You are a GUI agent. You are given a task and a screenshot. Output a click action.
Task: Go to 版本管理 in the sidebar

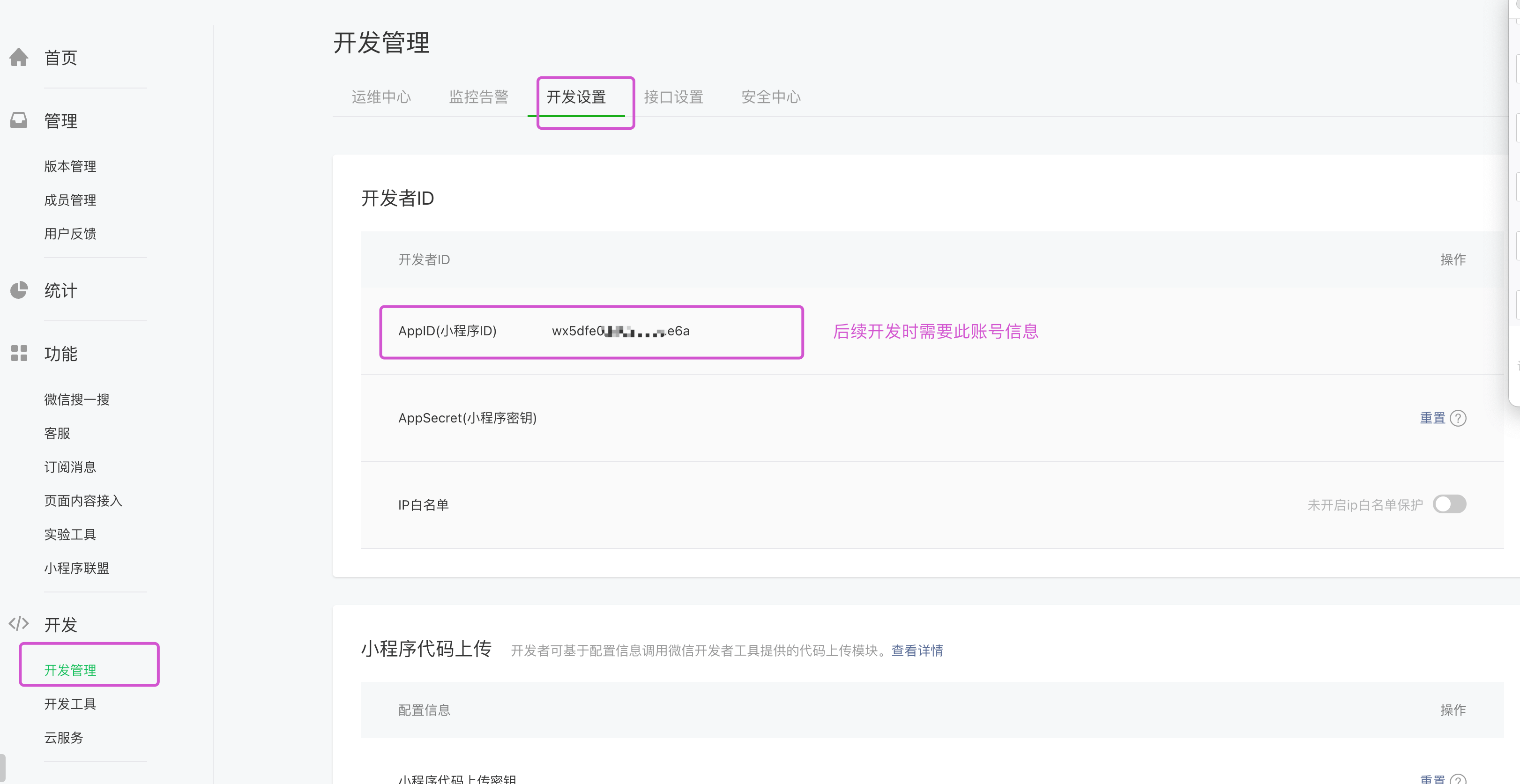(x=70, y=166)
